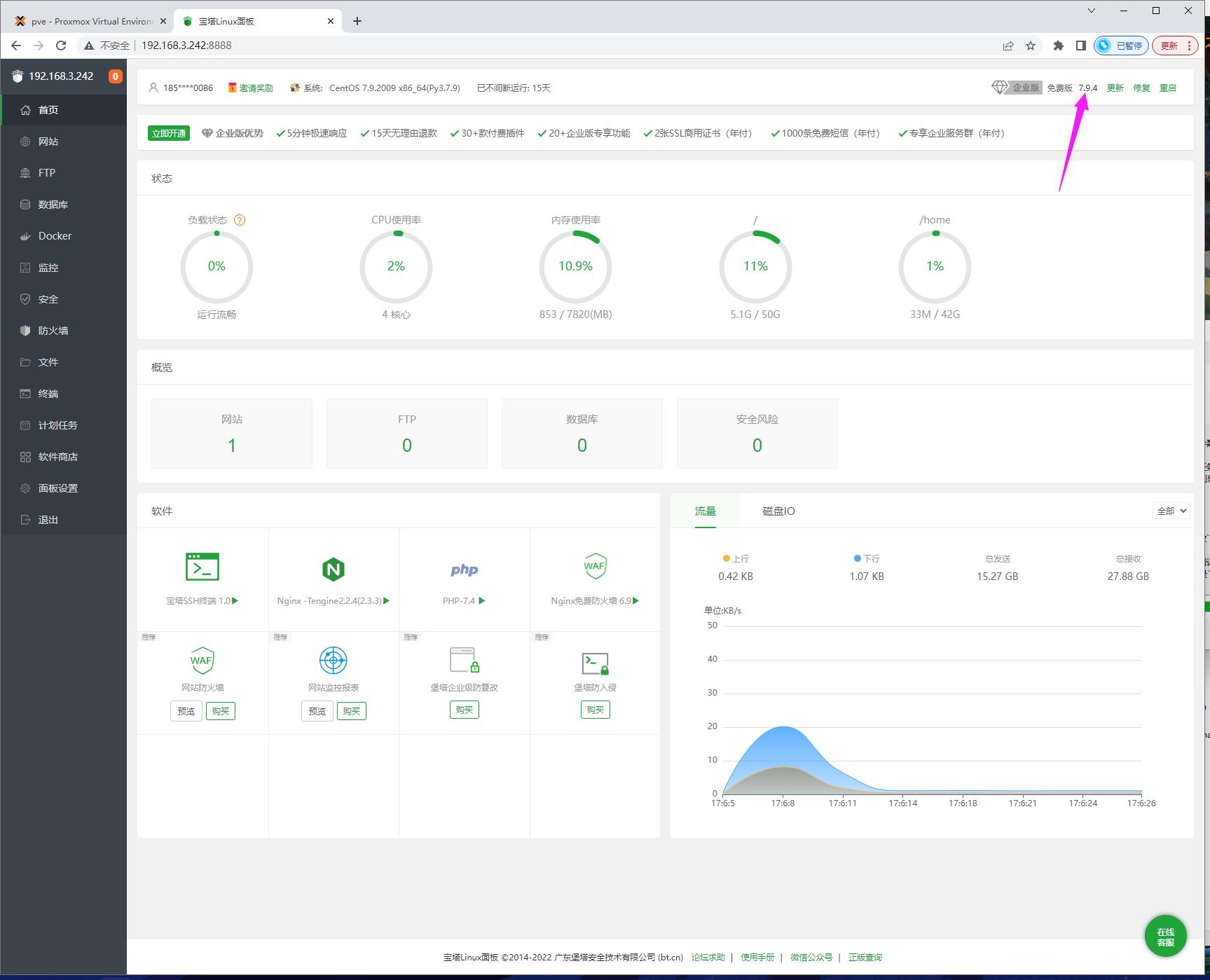The image size is (1210, 980).
Task: Open the 论坛求助 footer link
Action: [x=708, y=958]
